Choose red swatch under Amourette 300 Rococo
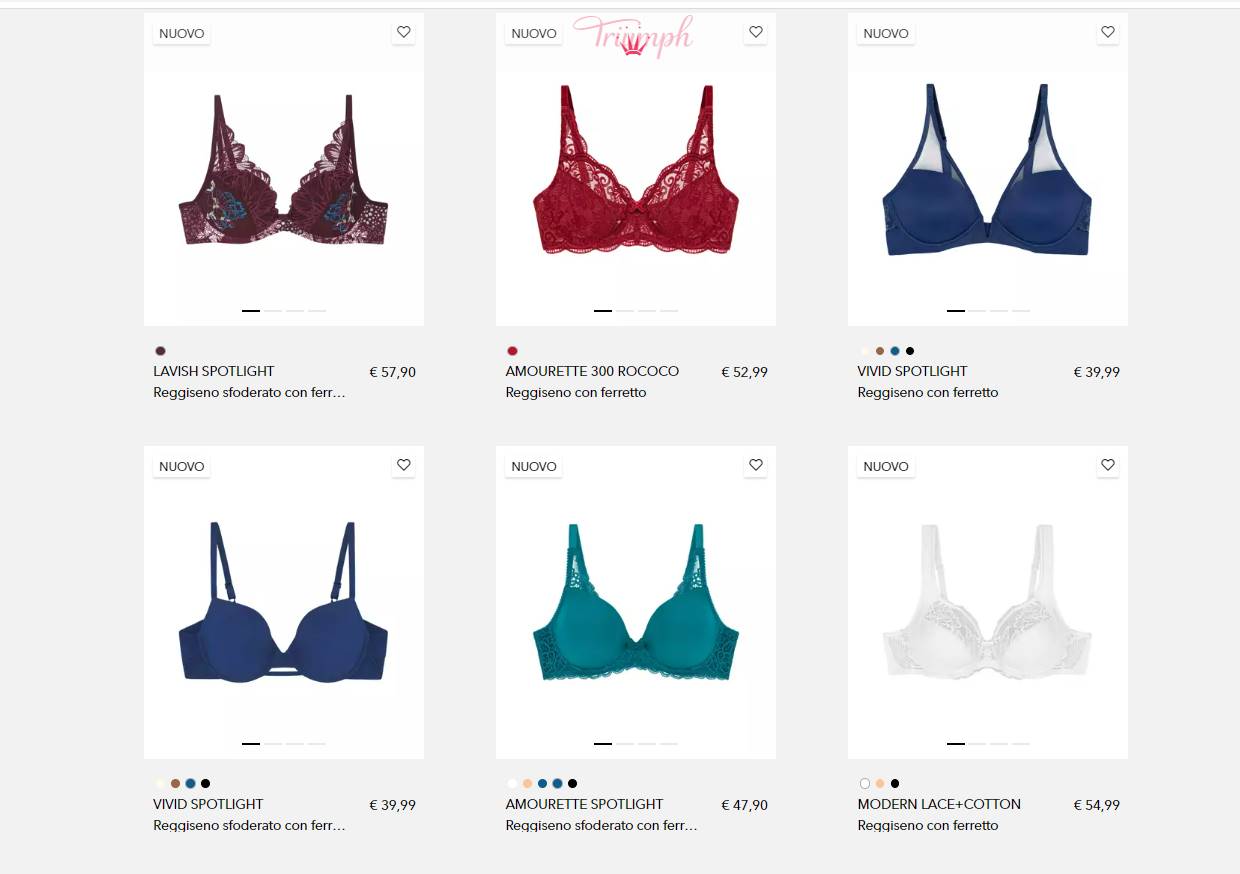Viewport: 1240px width, 874px height. pyautogui.click(x=512, y=351)
